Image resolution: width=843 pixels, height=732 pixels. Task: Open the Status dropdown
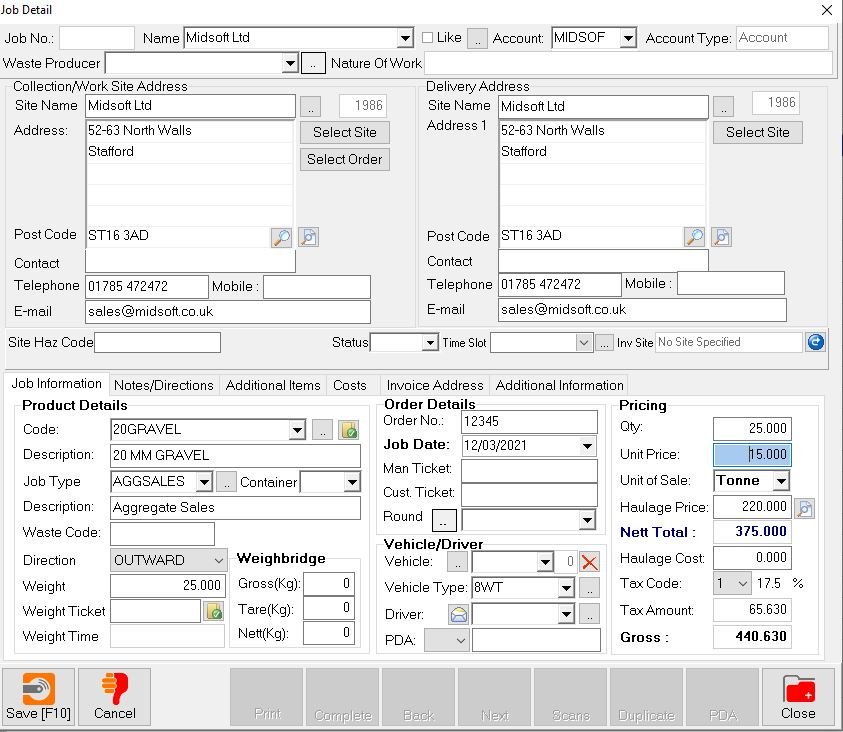click(430, 342)
